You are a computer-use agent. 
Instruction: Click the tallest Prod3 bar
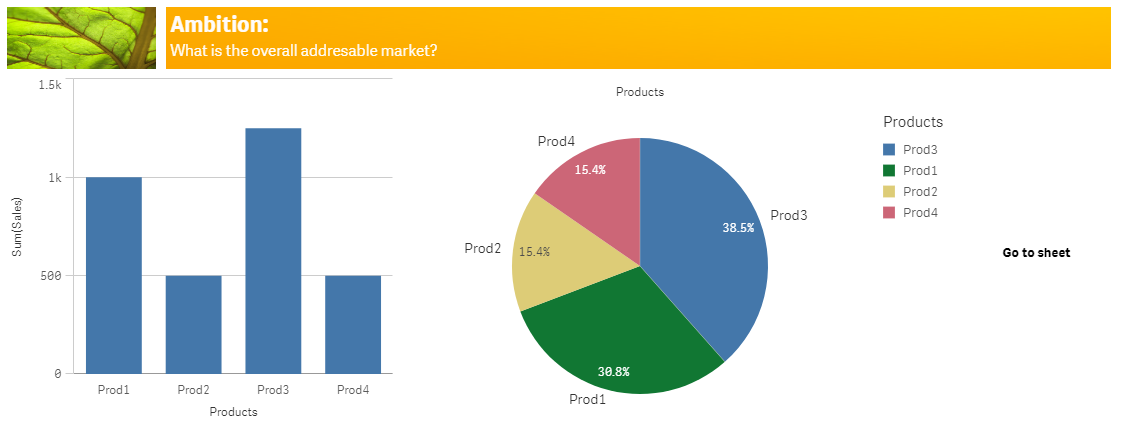[x=273, y=250]
